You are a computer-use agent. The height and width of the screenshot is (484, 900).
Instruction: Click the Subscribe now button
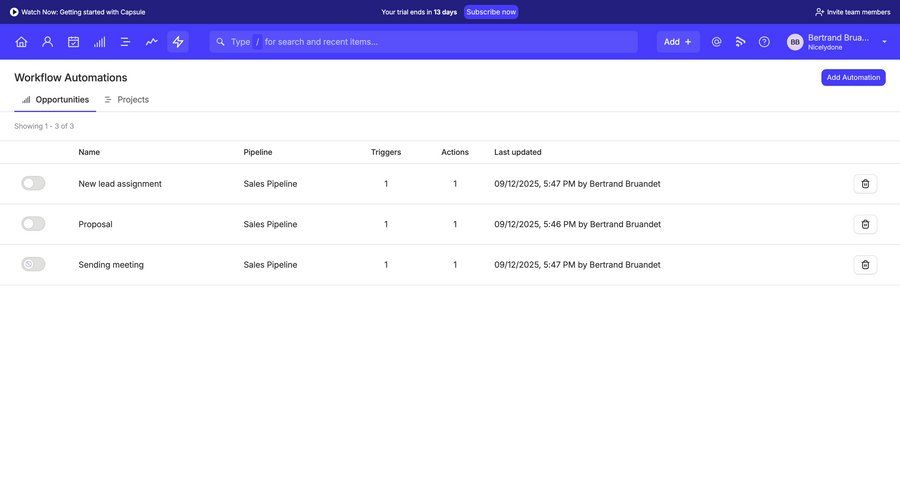[x=491, y=12]
